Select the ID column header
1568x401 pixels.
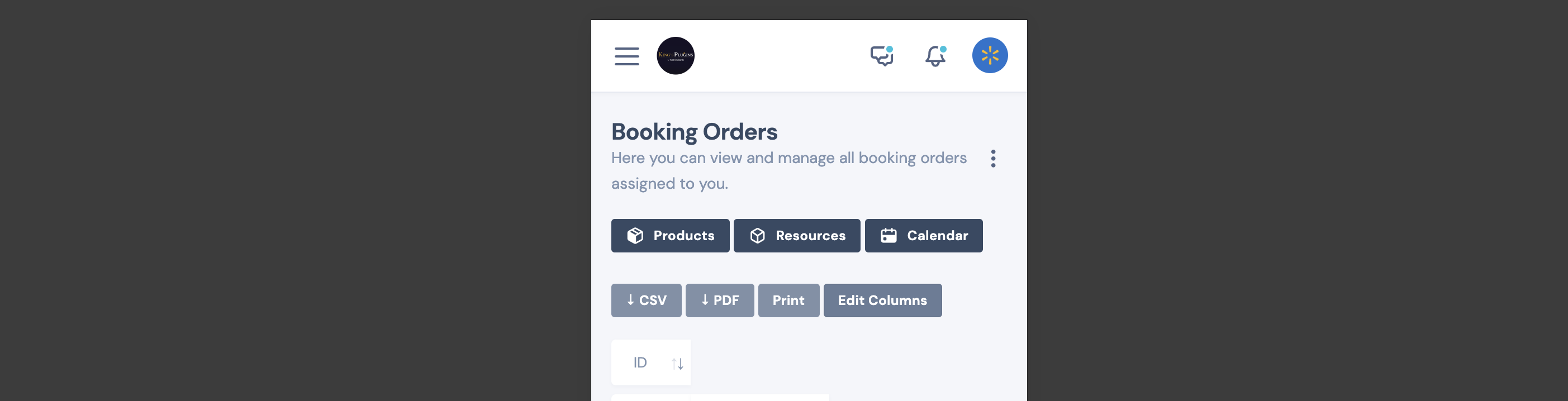tap(650, 362)
